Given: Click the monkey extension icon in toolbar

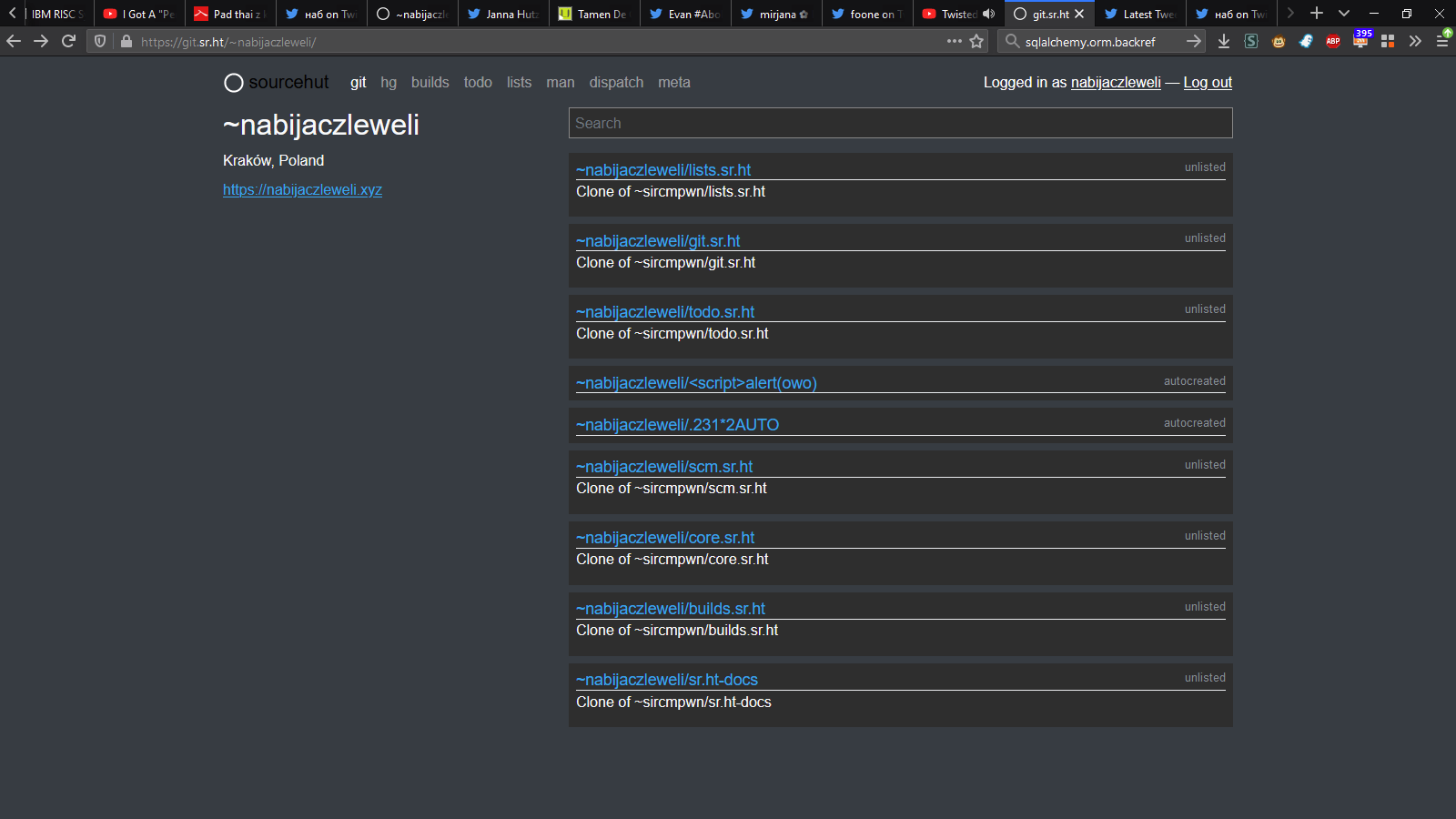Looking at the screenshot, I should tap(1279, 41).
